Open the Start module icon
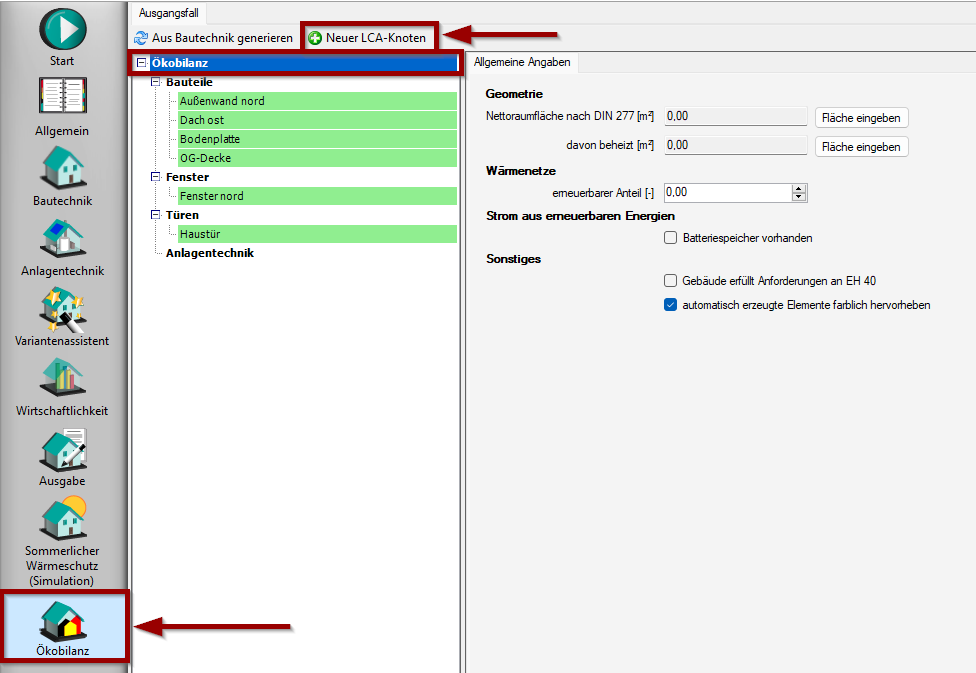The height and width of the screenshot is (673, 976). 62,29
